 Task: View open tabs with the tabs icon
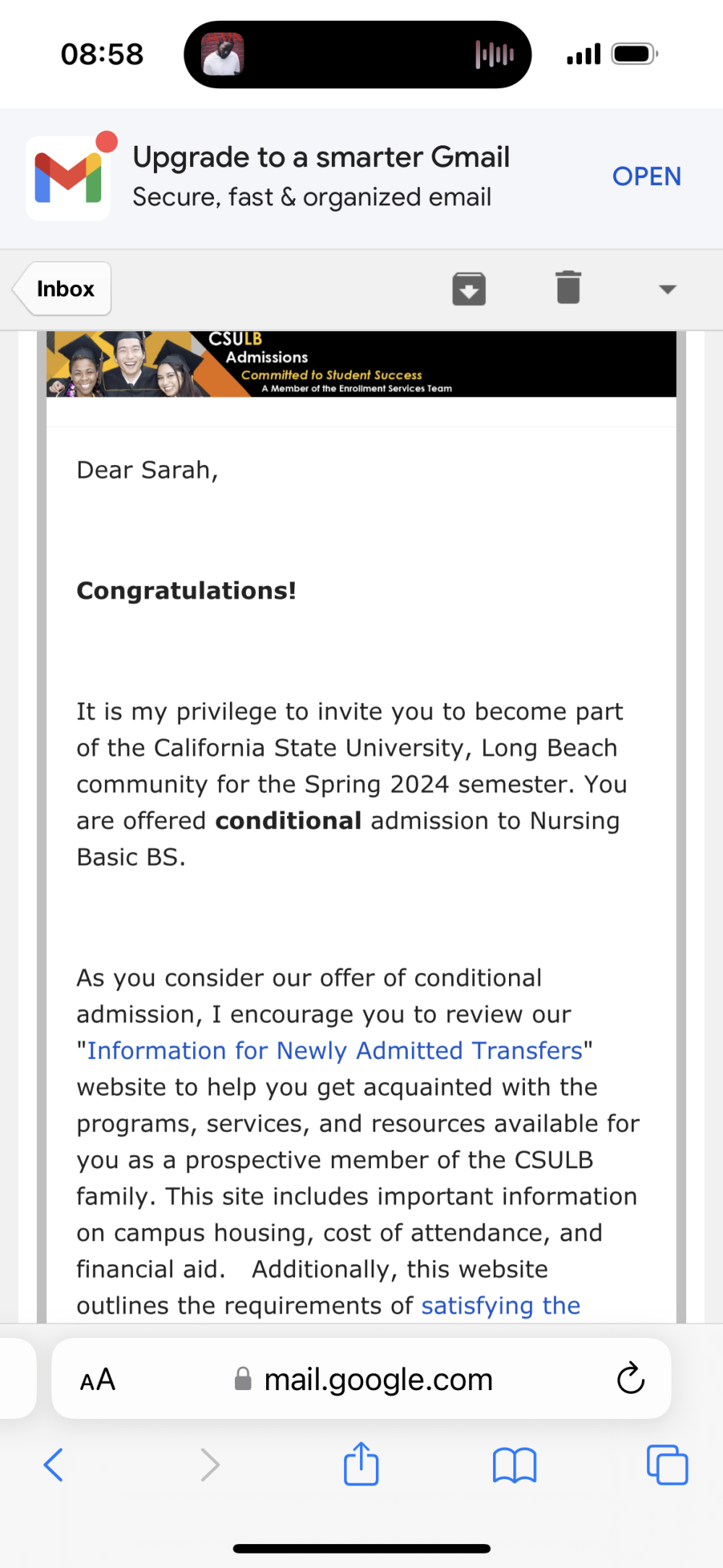pyautogui.click(x=667, y=1465)
